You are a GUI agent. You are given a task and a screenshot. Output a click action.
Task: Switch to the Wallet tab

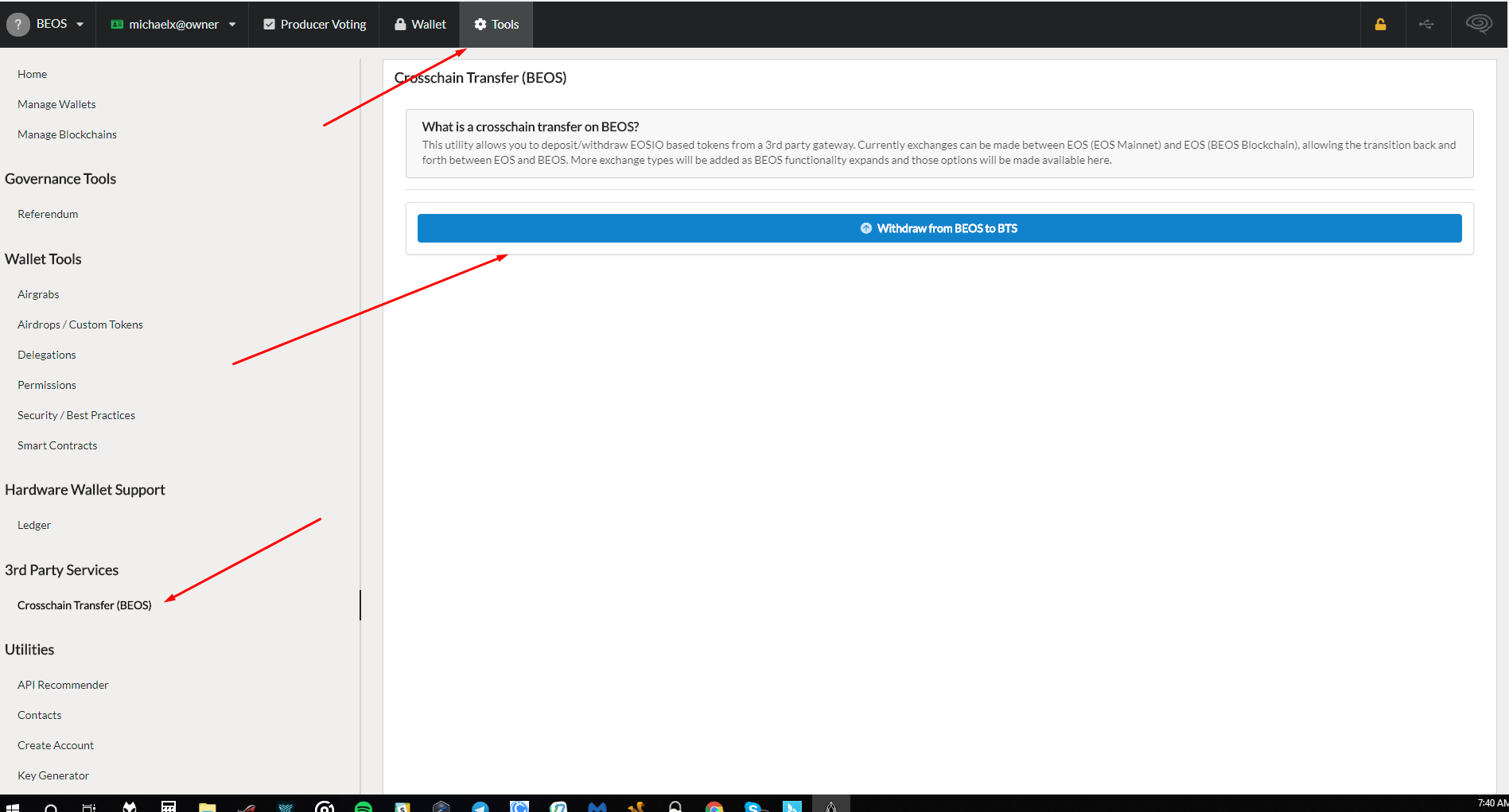tap(420, 24)
